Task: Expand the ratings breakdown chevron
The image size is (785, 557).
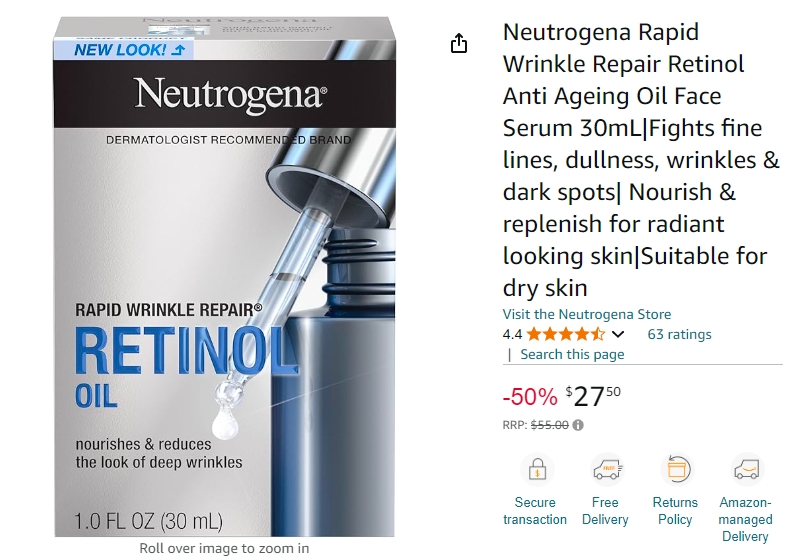Action: (x=618, y=334)
